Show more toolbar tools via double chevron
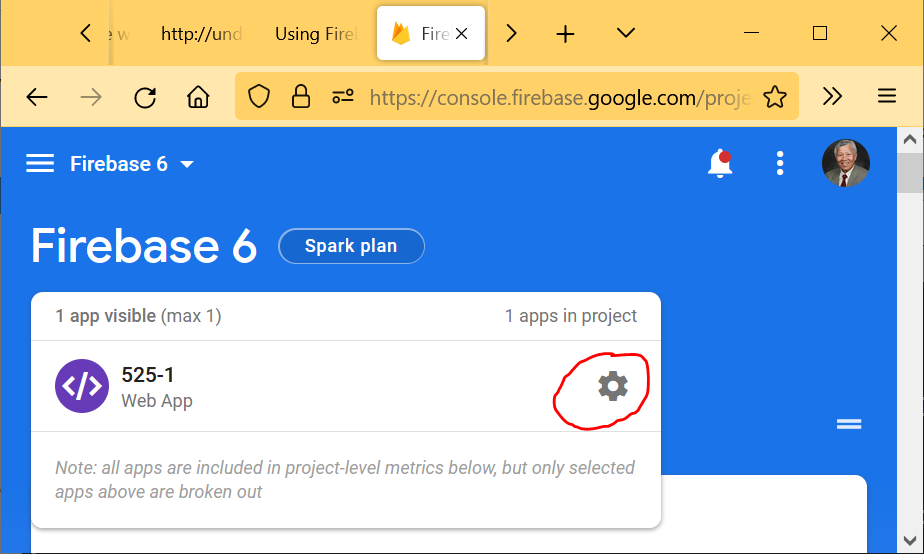The width and height of the screenshot is (924, 554). (832, 97)
